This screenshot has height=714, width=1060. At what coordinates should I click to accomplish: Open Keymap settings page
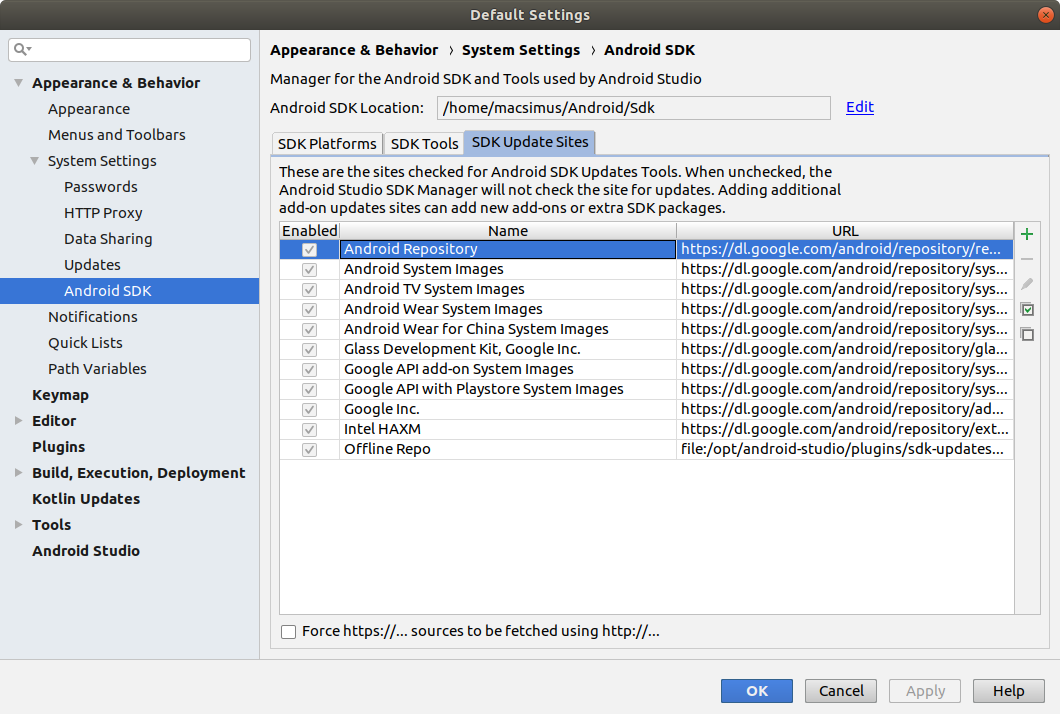(60, 395)
